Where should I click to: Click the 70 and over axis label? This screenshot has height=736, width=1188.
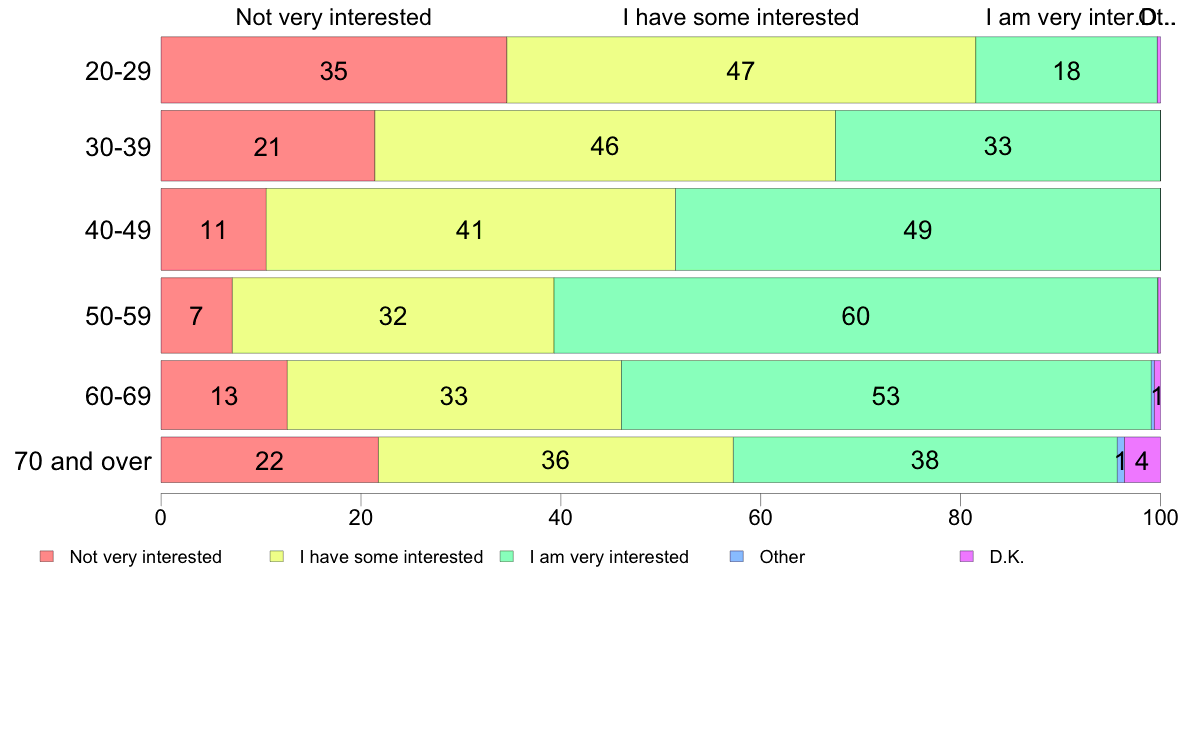[83, 461]
